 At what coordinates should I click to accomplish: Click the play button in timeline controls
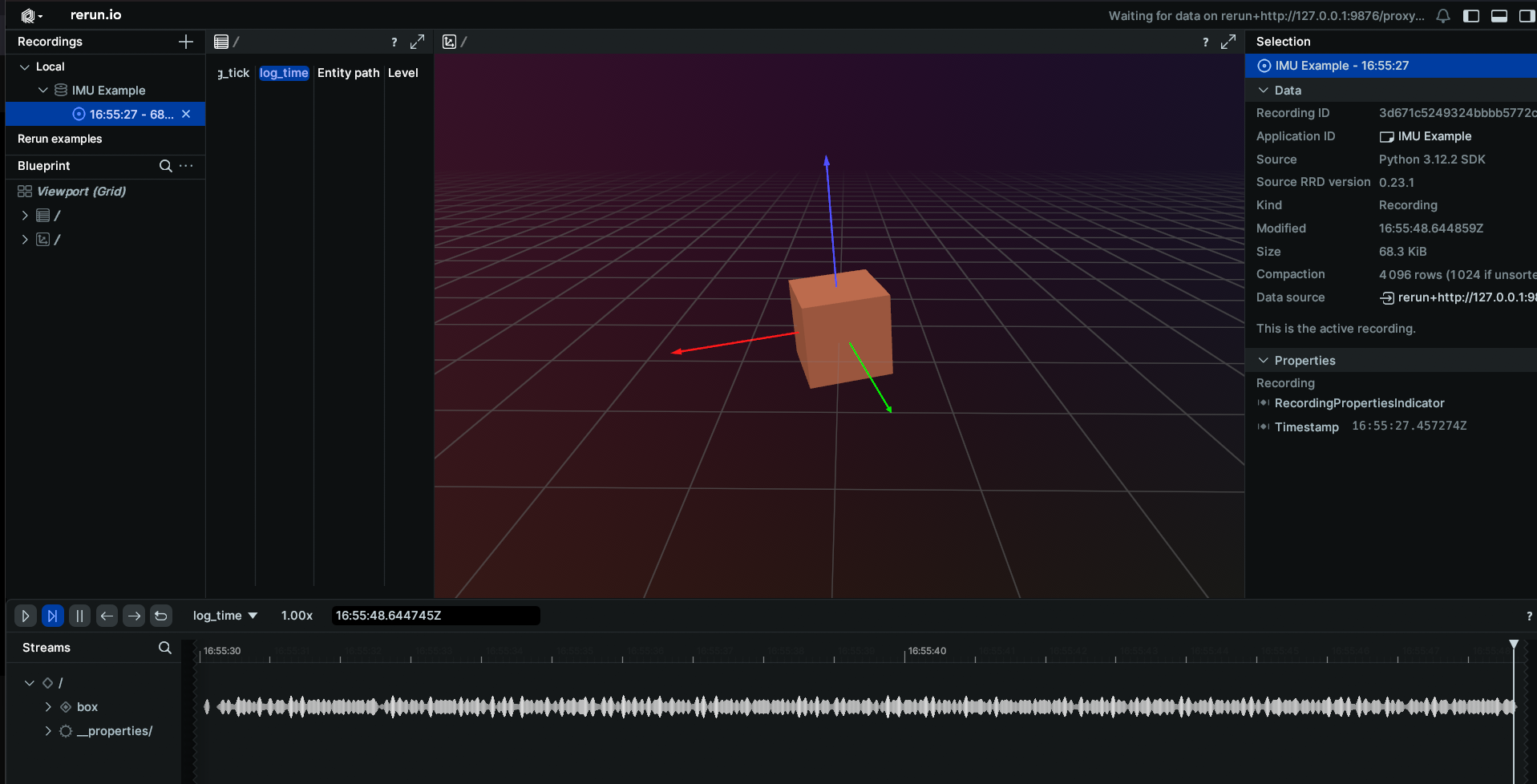(25, 616)
